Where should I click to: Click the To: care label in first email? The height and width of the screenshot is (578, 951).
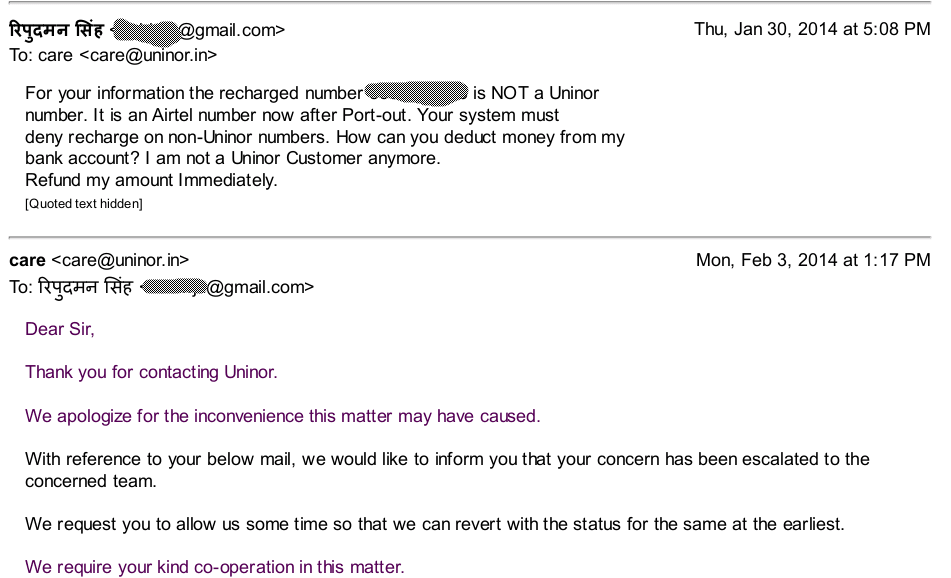click(41, 55)
